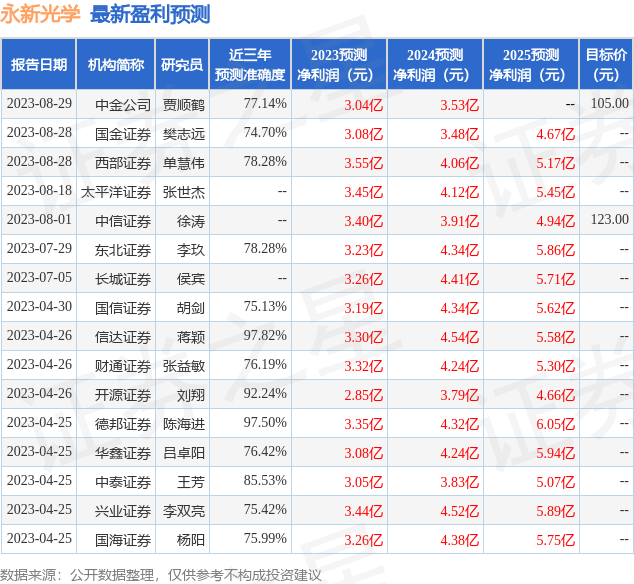Image resolution: width=634 pixels, height=584 pixels.
Task: Click the 74.70% accuracy value
Action: (x=265, y=133)
